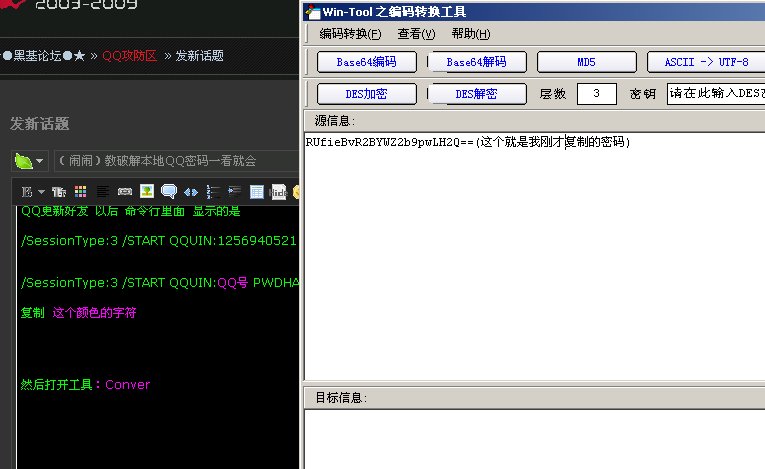Image resolution: width=765 pixels, height=469 pixels.
Task: Open the 编码转换(F) menu
Action: point(350,34)
